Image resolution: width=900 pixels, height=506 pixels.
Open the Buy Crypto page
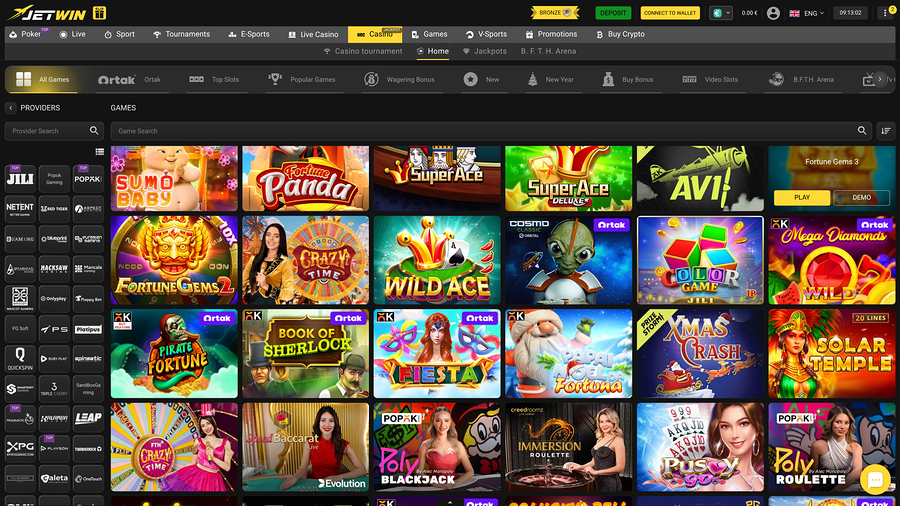coord(620,34)
